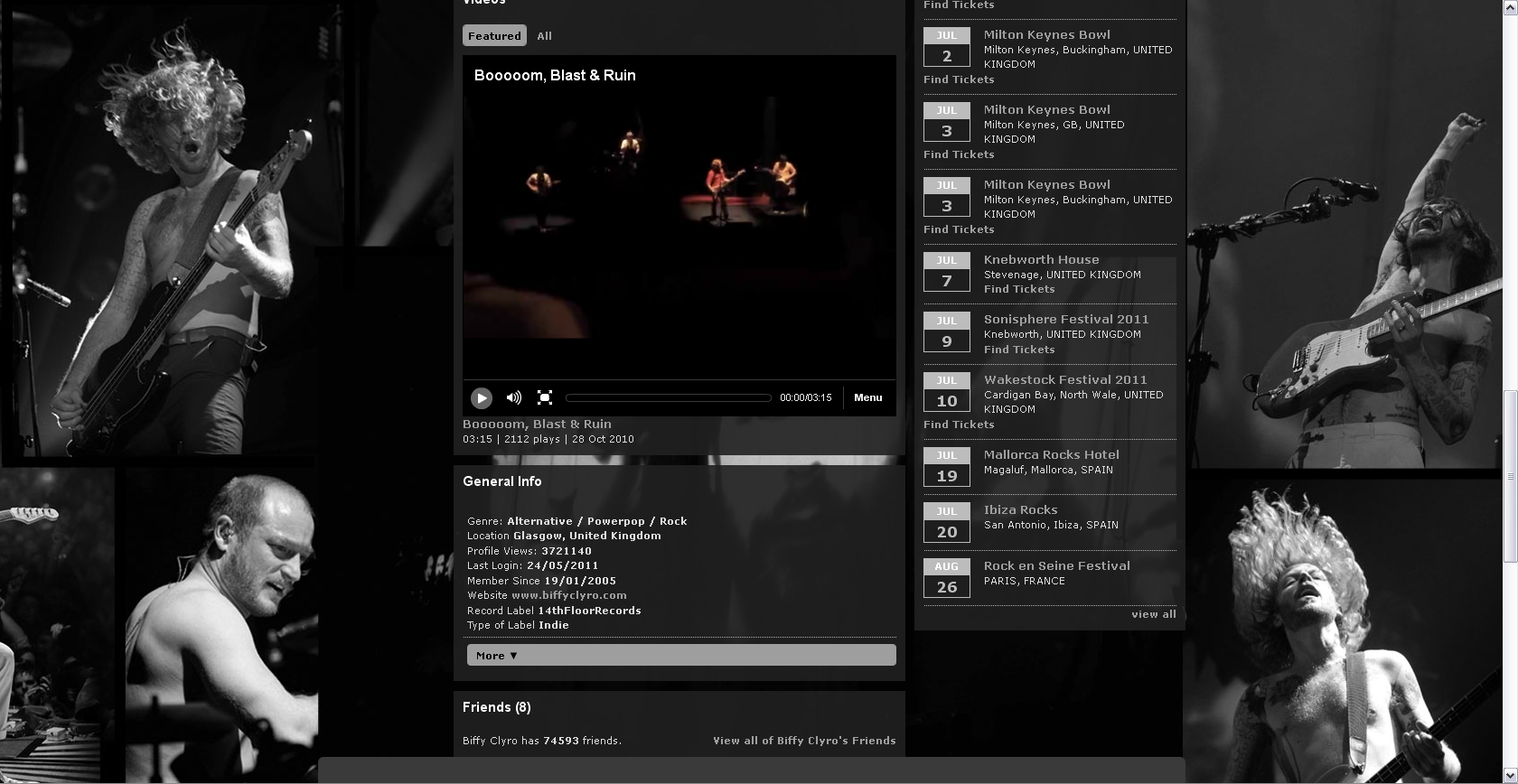Click the JUL 19 date badge

[947, 467]
